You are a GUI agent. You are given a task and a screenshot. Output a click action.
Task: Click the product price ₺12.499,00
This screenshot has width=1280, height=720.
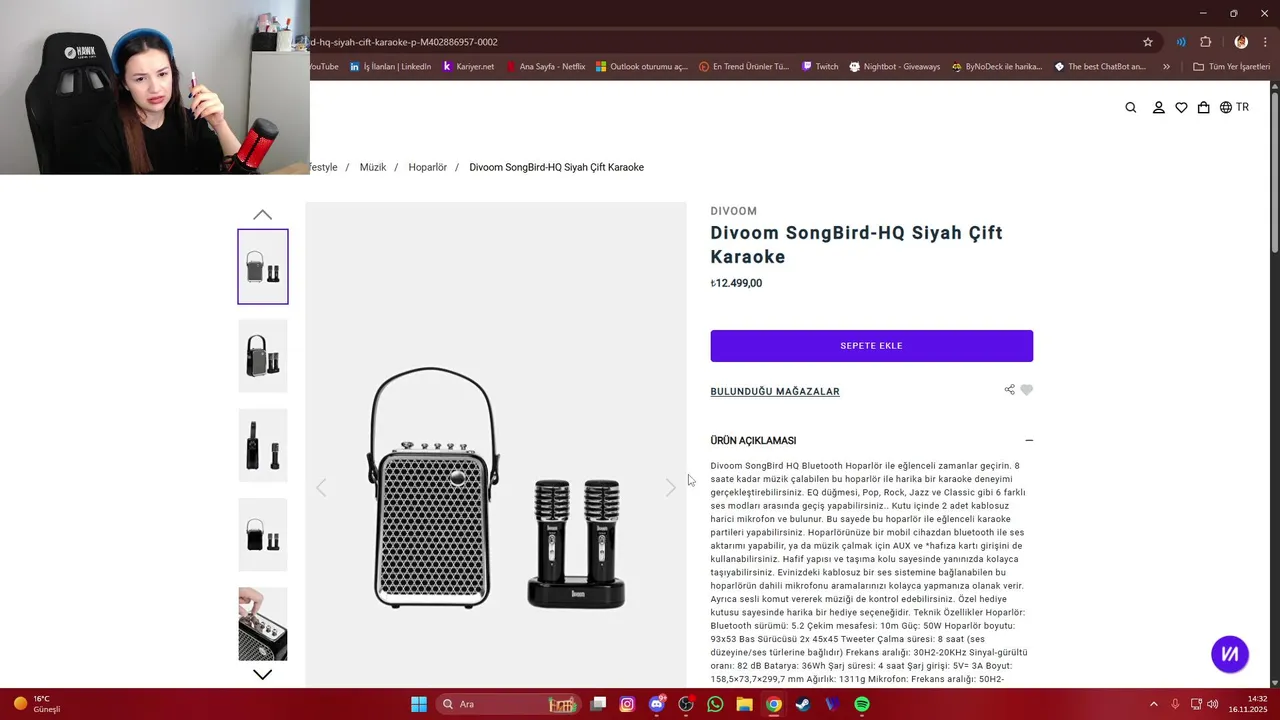point(736,284)
